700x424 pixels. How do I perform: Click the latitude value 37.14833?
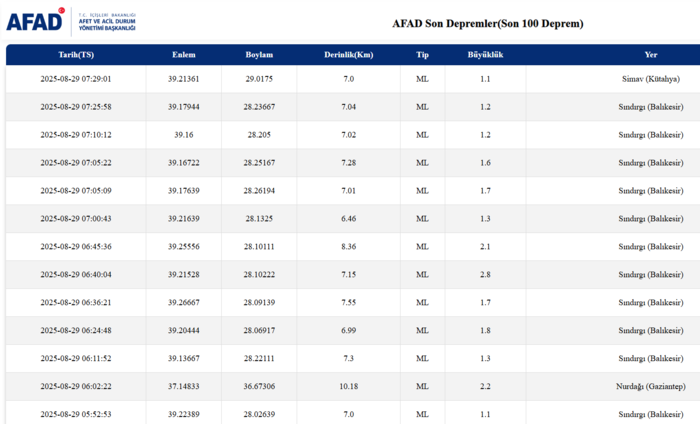point(184,386)
